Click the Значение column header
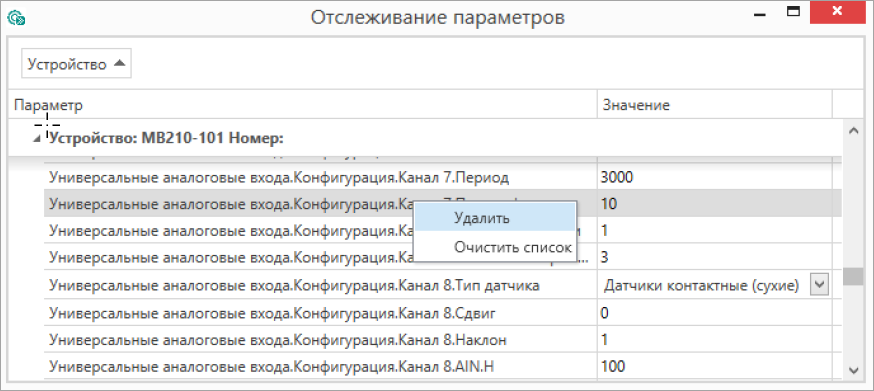Image resolution: width=874 pixels, height=391 pixels. tap(637, 105)
